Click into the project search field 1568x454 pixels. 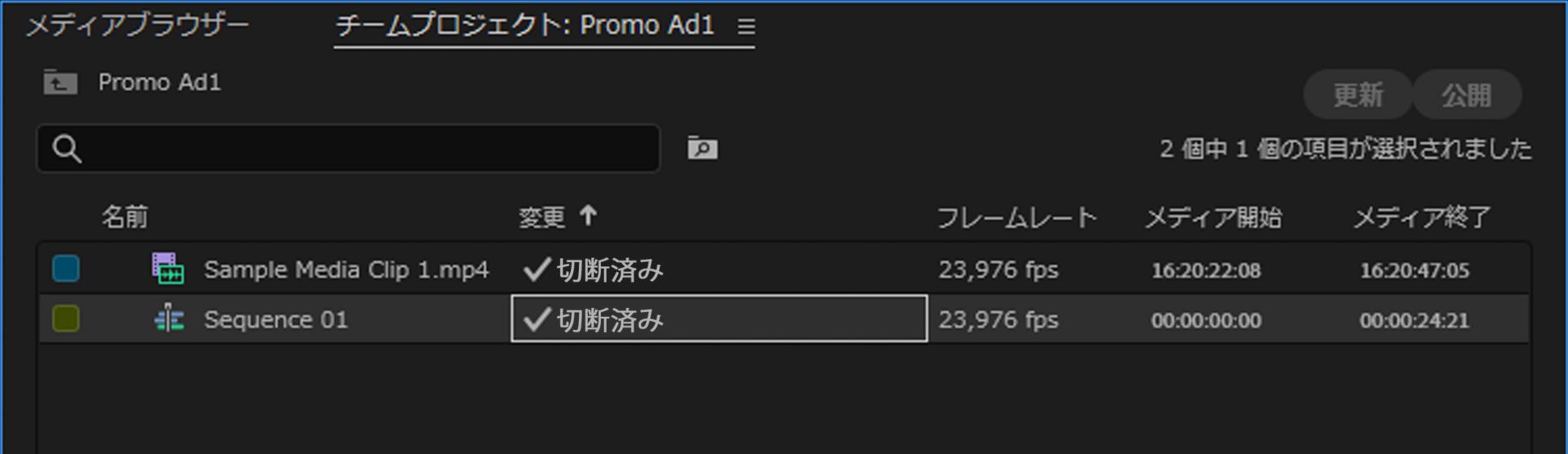(x=349, y=149)
